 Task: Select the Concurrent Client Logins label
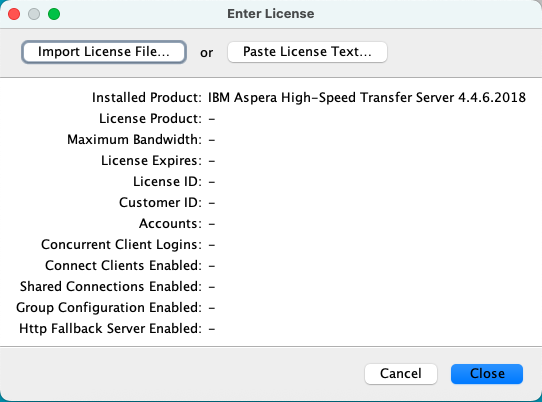(121, 245)
